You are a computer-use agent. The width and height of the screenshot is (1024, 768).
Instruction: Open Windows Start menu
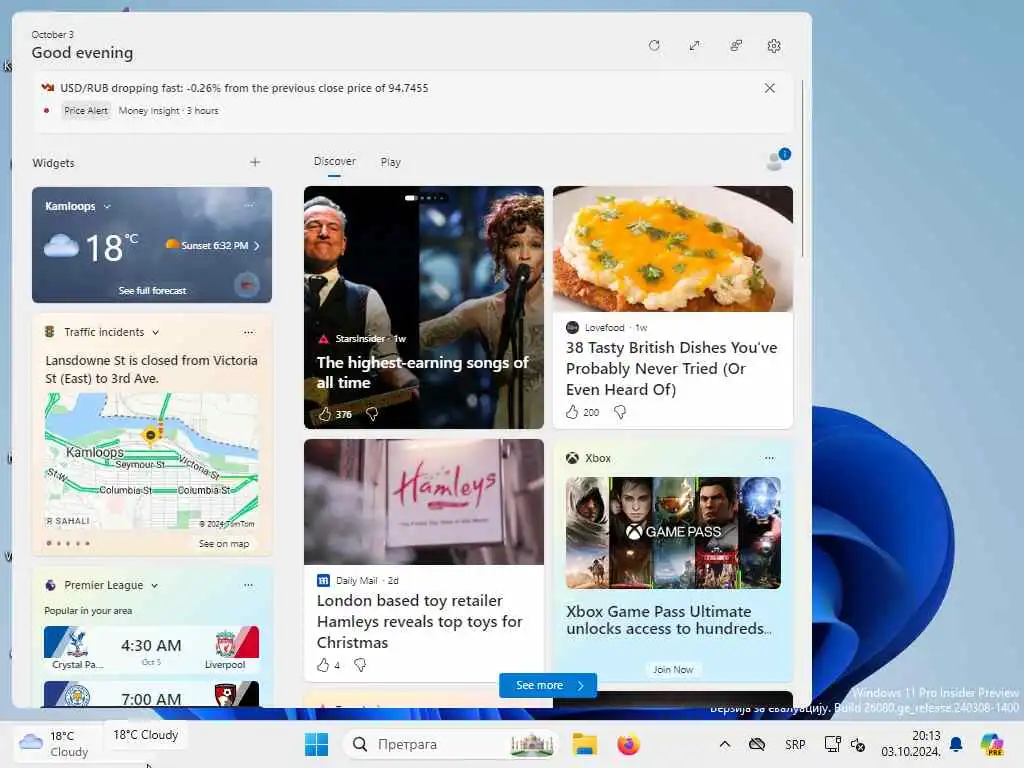(317, 744)
